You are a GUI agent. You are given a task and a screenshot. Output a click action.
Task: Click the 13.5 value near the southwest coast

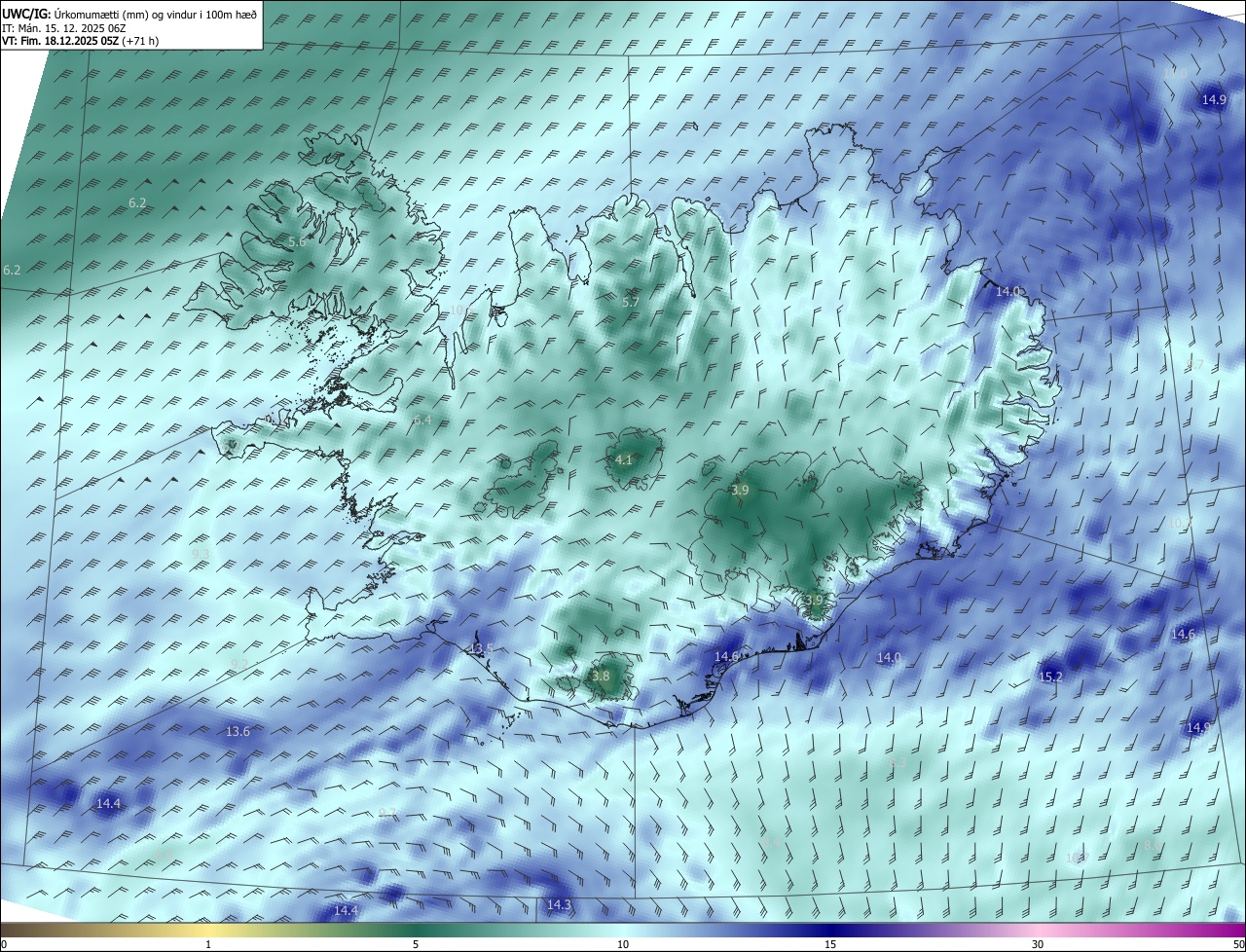(482, 648)
